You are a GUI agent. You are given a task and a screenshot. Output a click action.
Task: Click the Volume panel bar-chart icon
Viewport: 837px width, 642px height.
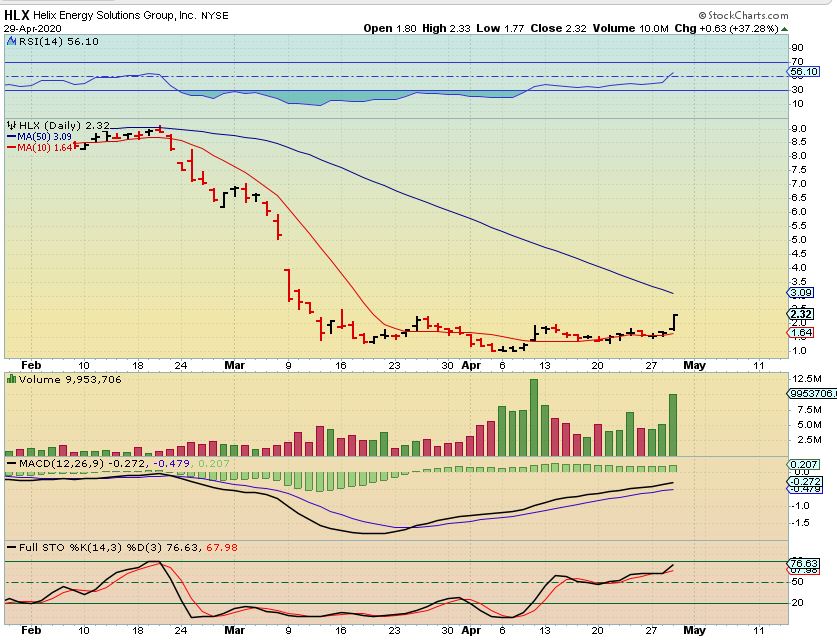click(x=11, y=379)
